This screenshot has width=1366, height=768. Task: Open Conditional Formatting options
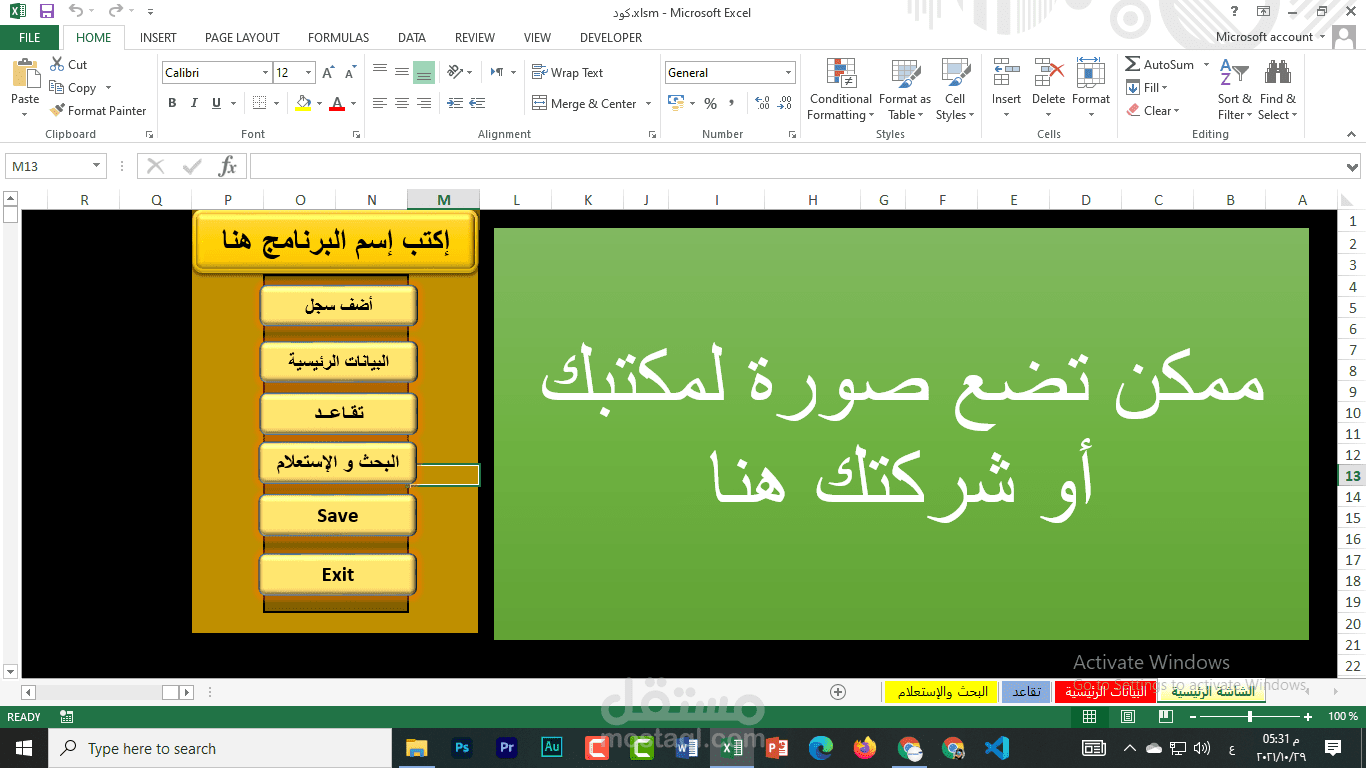[x=839, y=90]
